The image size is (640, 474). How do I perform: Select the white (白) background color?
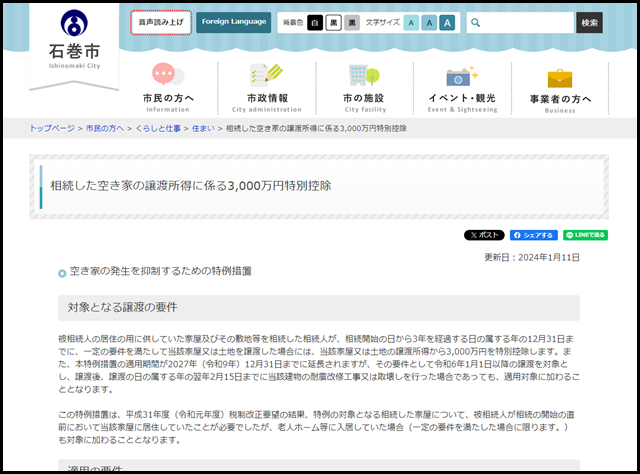click(x=315, y=23)
